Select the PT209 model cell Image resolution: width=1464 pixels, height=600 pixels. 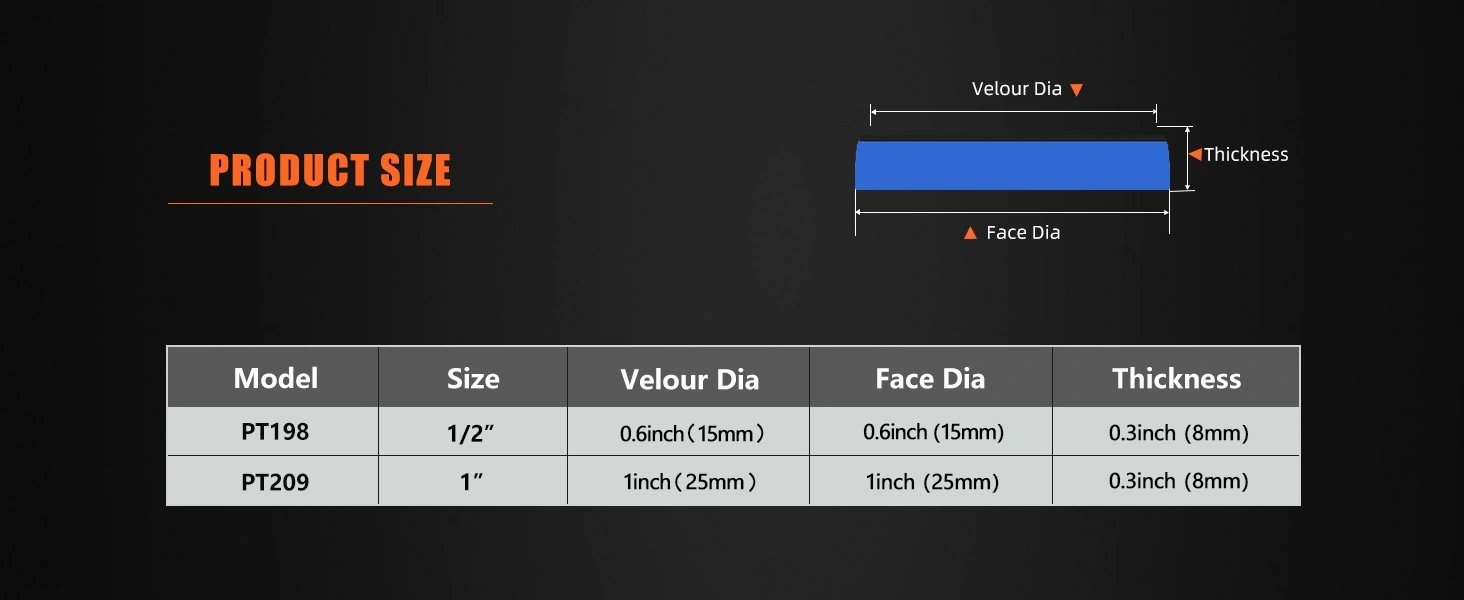click(x=275, y=482)
